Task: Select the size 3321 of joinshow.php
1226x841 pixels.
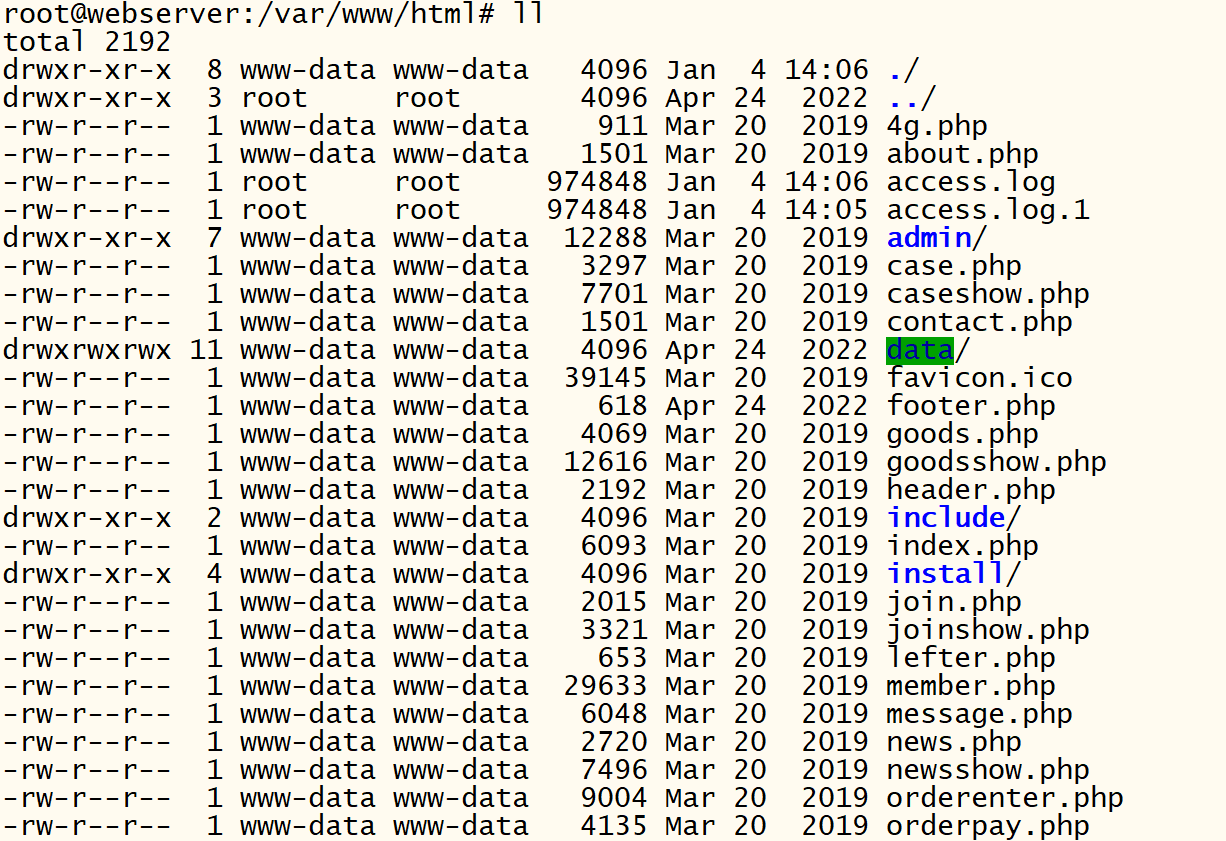Action: [x=614, y=630]
